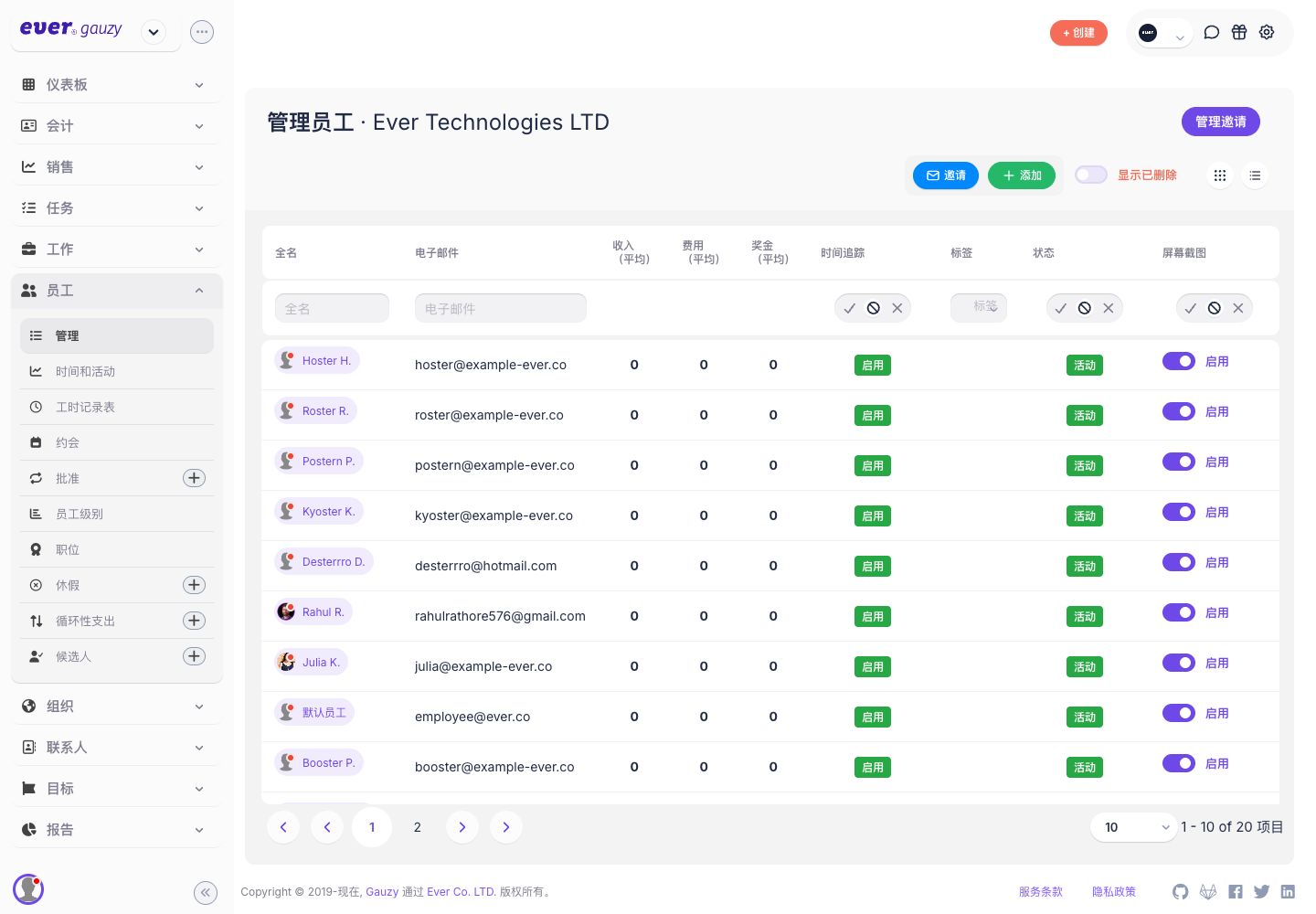1316x914 pixels.
Task: Open 约会 menu item
Action: pyautogui.click(x=117, y=443)
